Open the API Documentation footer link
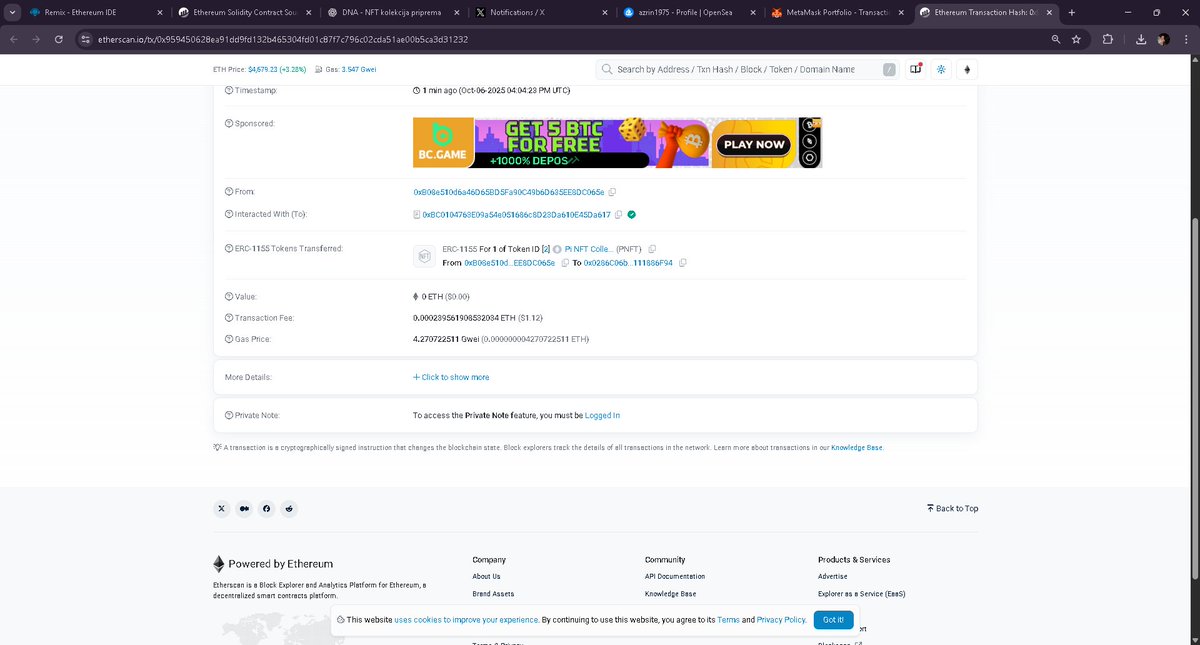Screen dimensions: 1200x645 [675, 576]
